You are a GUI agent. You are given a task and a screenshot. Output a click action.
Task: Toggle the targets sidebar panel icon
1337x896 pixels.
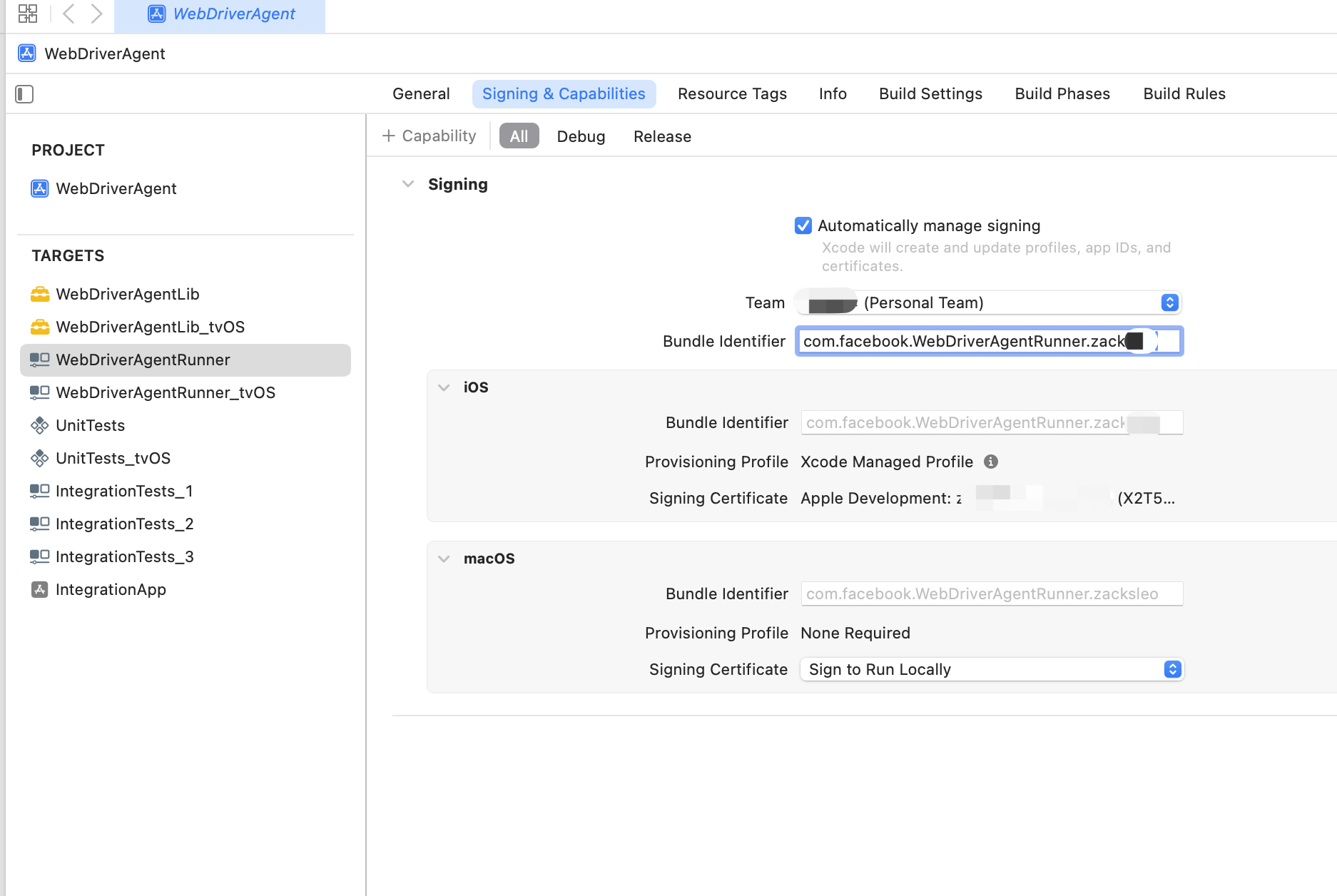tap(24, 93)
